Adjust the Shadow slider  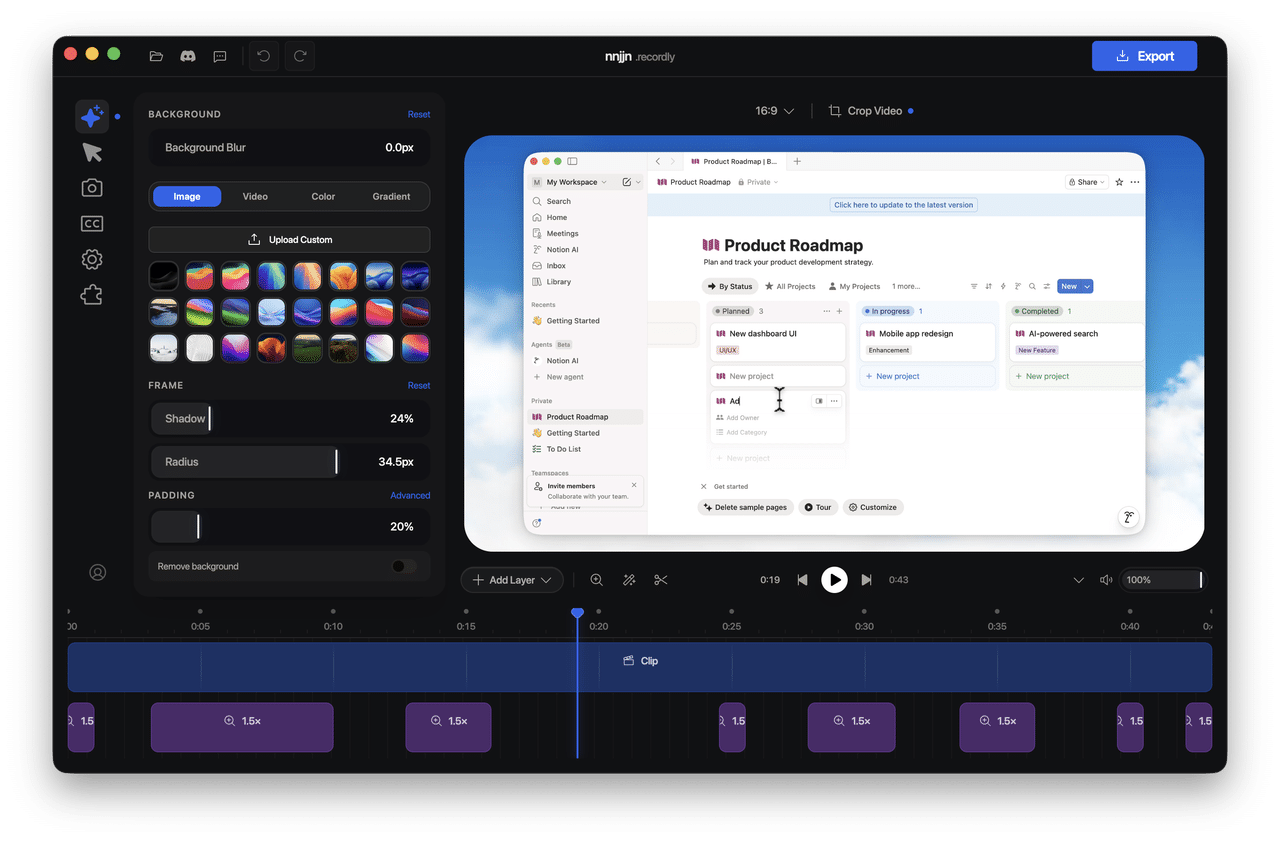tap(290, 419)
